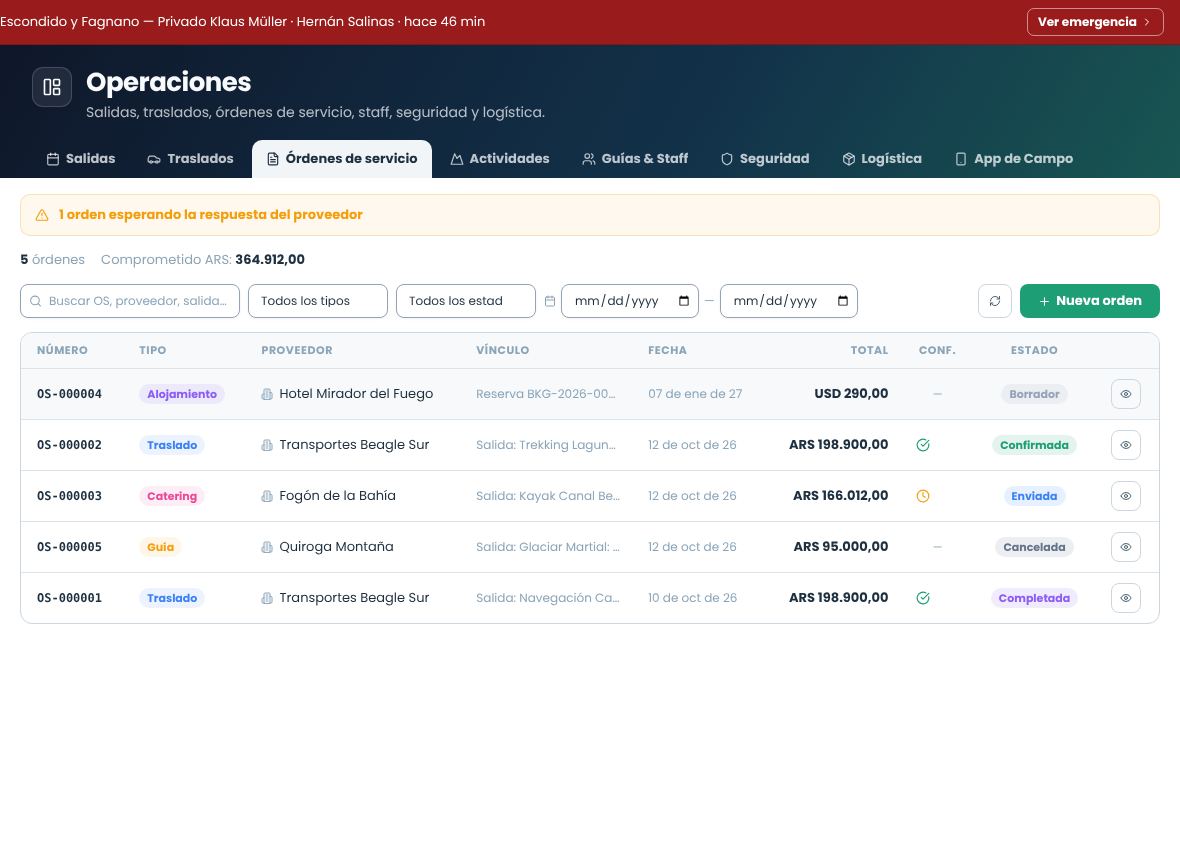This screenshot has width=1180, height=844.
Task: Switch to the Logística tab
Action: coord(882,159)
